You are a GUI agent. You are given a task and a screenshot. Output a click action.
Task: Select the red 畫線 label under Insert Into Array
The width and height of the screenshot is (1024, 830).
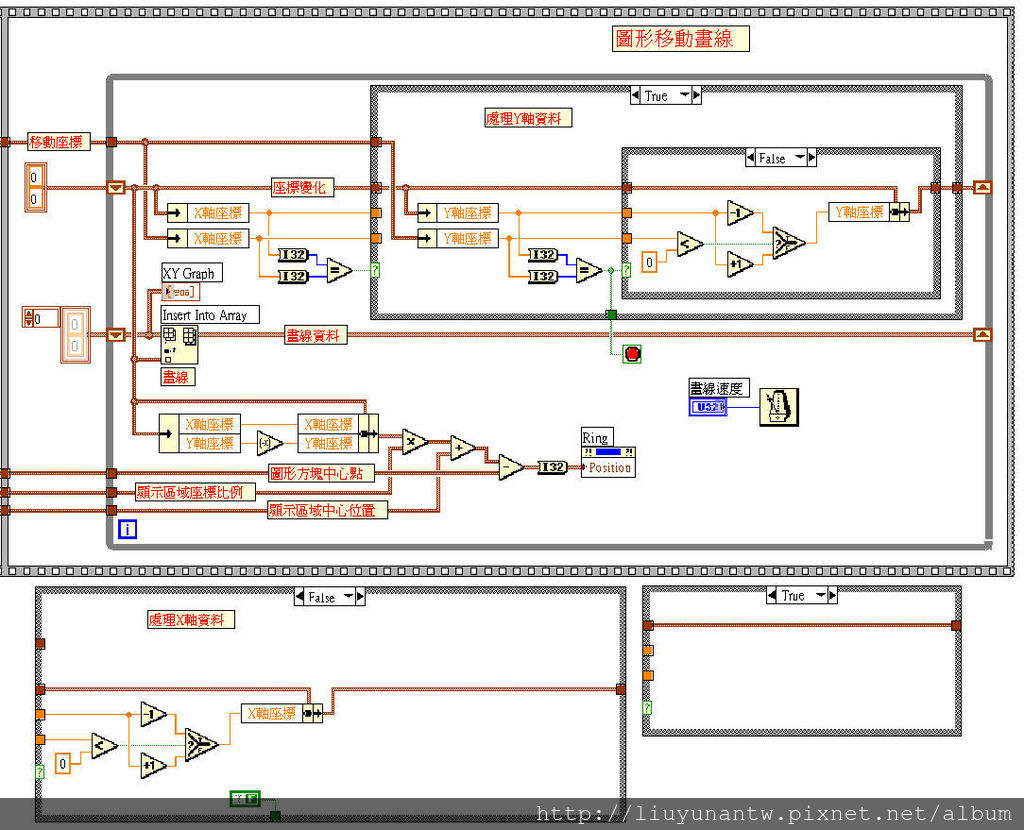[178, 377]
